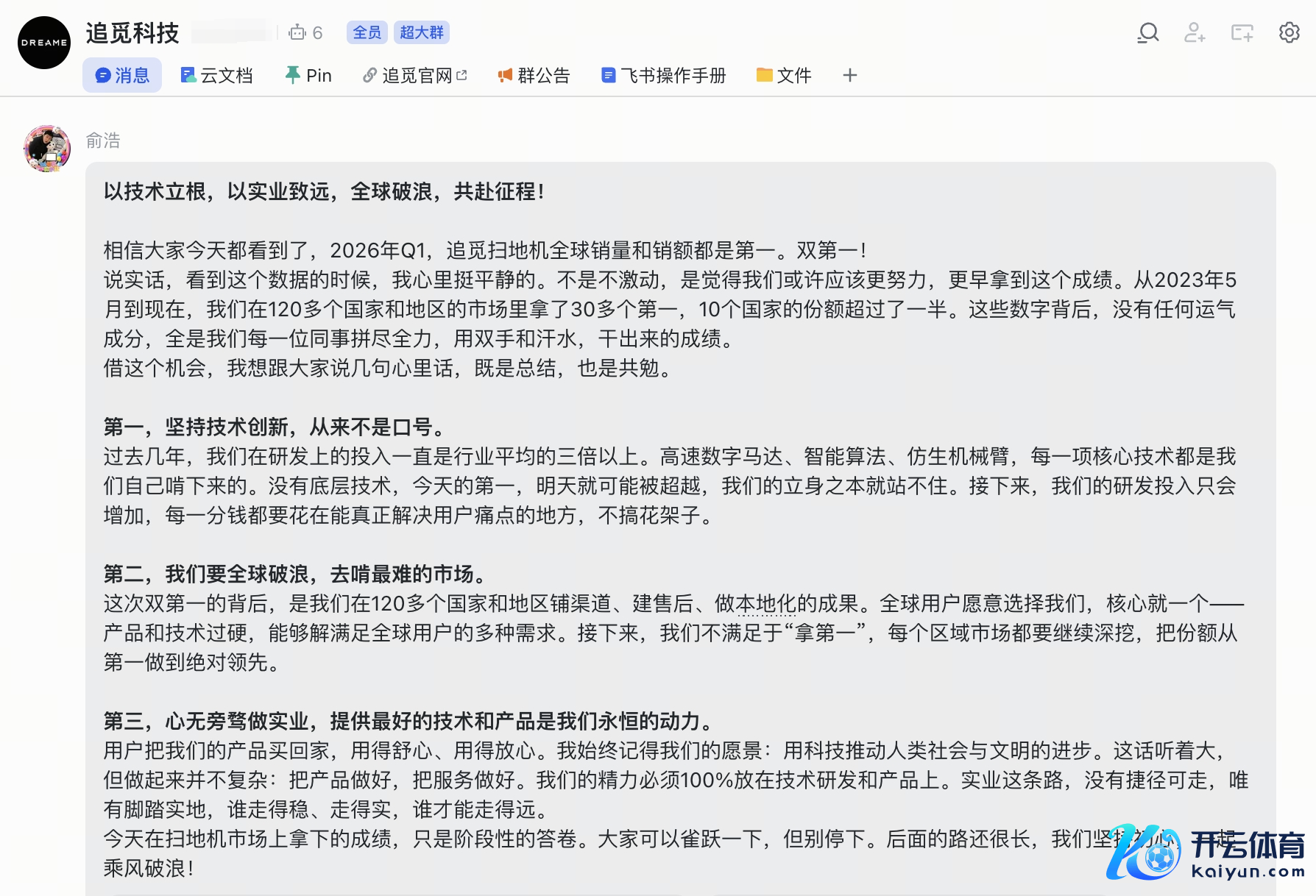The height and width of the screenshot is (896, 1316).
Task: Switch to the 消息 tab
Action: click(122, 75)
